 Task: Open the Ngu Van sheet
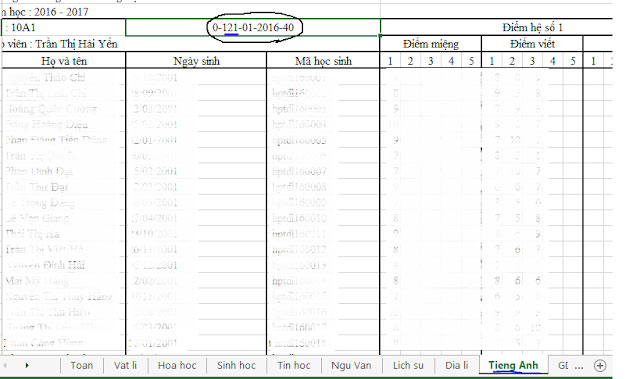(x=351, y=365)
